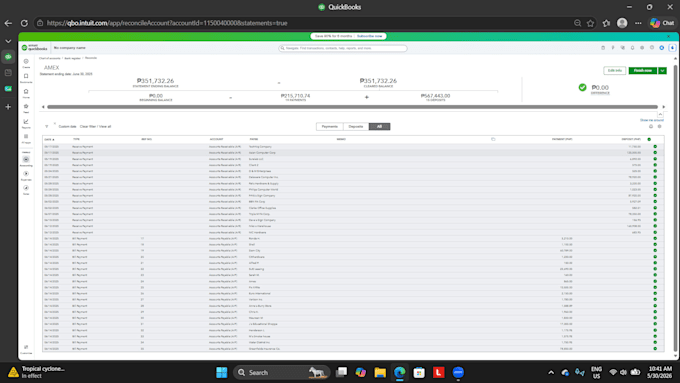Toggle cleared status for Asian Computer Corp row

tap(655, 153)
